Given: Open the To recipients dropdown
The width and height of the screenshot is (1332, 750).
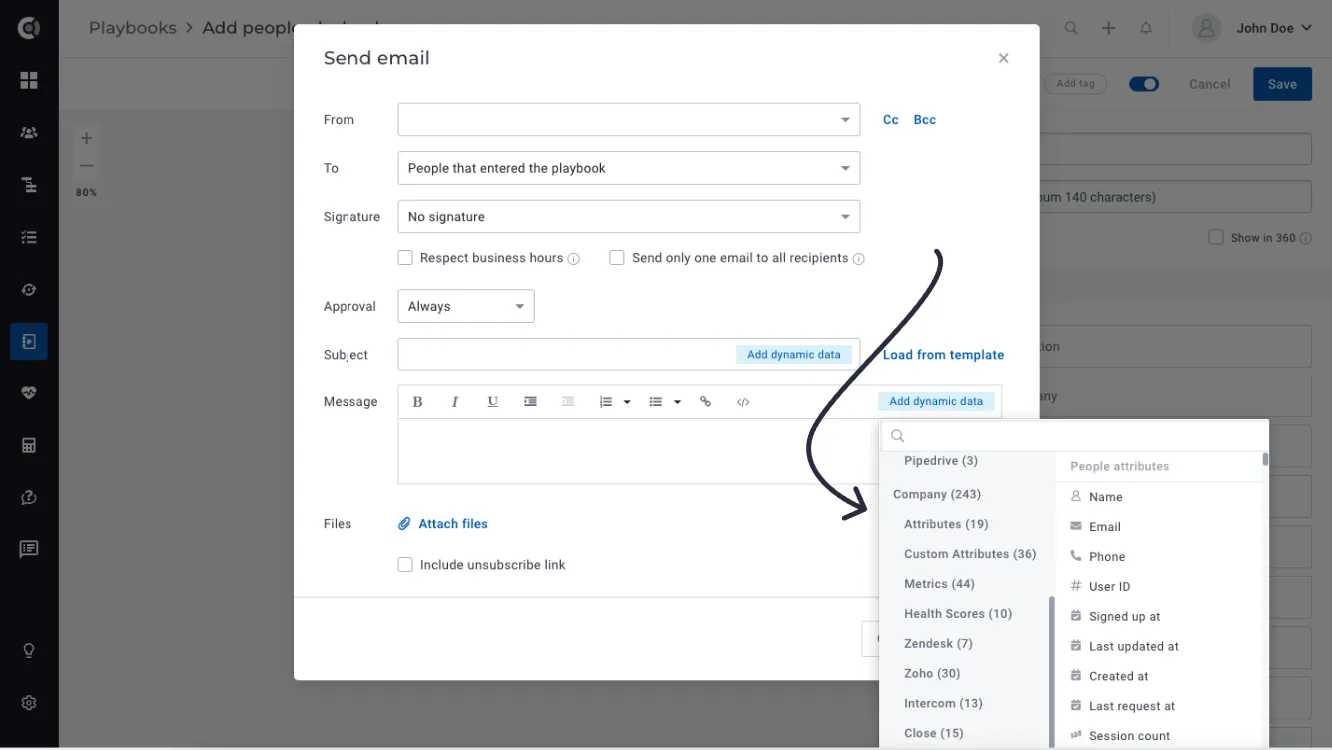Looking at the screenshot, I should (x=628, y=168).
